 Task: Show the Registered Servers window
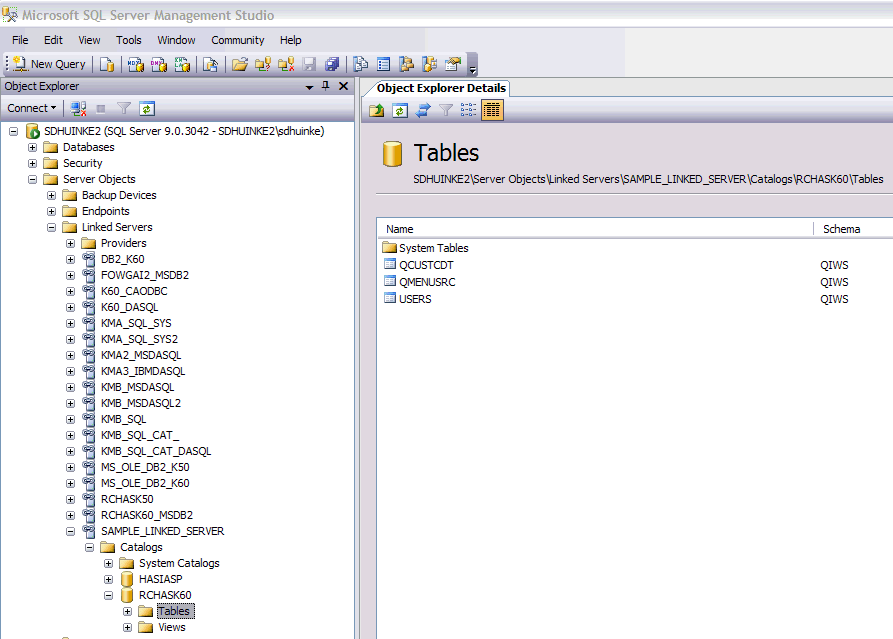(361, 64)
